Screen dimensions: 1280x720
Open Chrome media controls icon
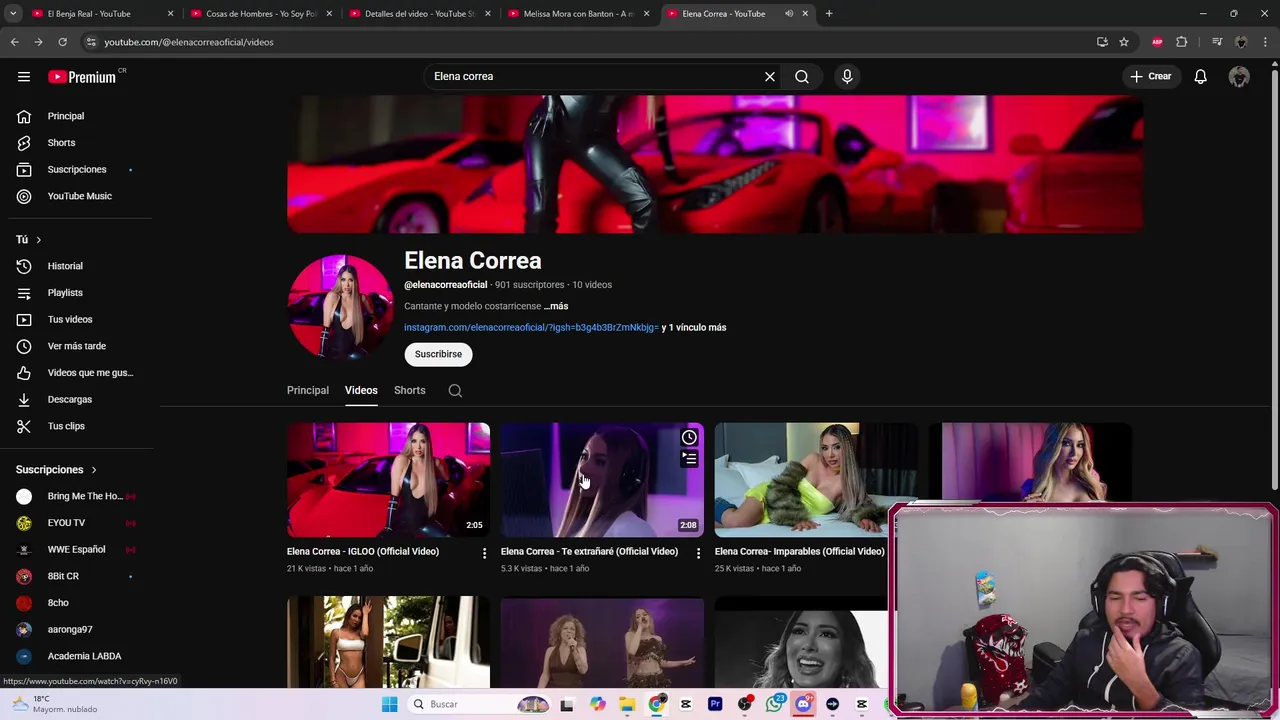[1216, 42]
